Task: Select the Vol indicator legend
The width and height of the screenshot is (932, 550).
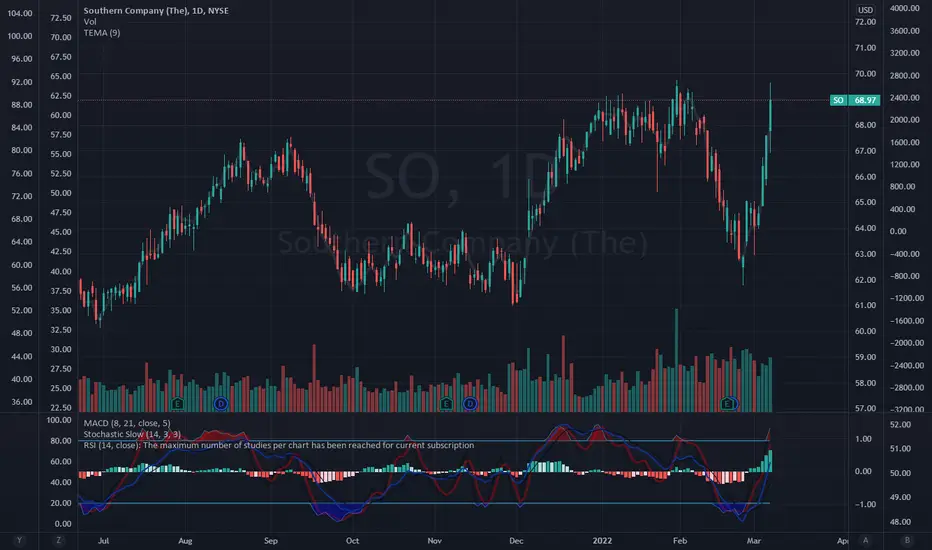Action: 90,21
